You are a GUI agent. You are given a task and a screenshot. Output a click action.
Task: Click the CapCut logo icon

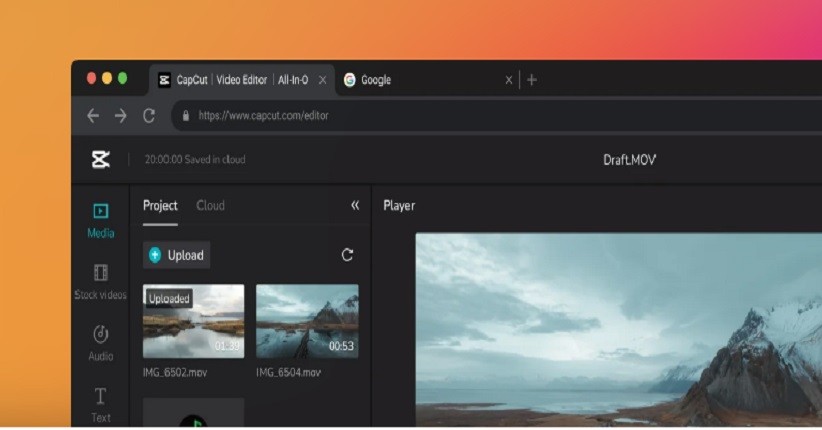pyautogui.click(x=100, y=159)
